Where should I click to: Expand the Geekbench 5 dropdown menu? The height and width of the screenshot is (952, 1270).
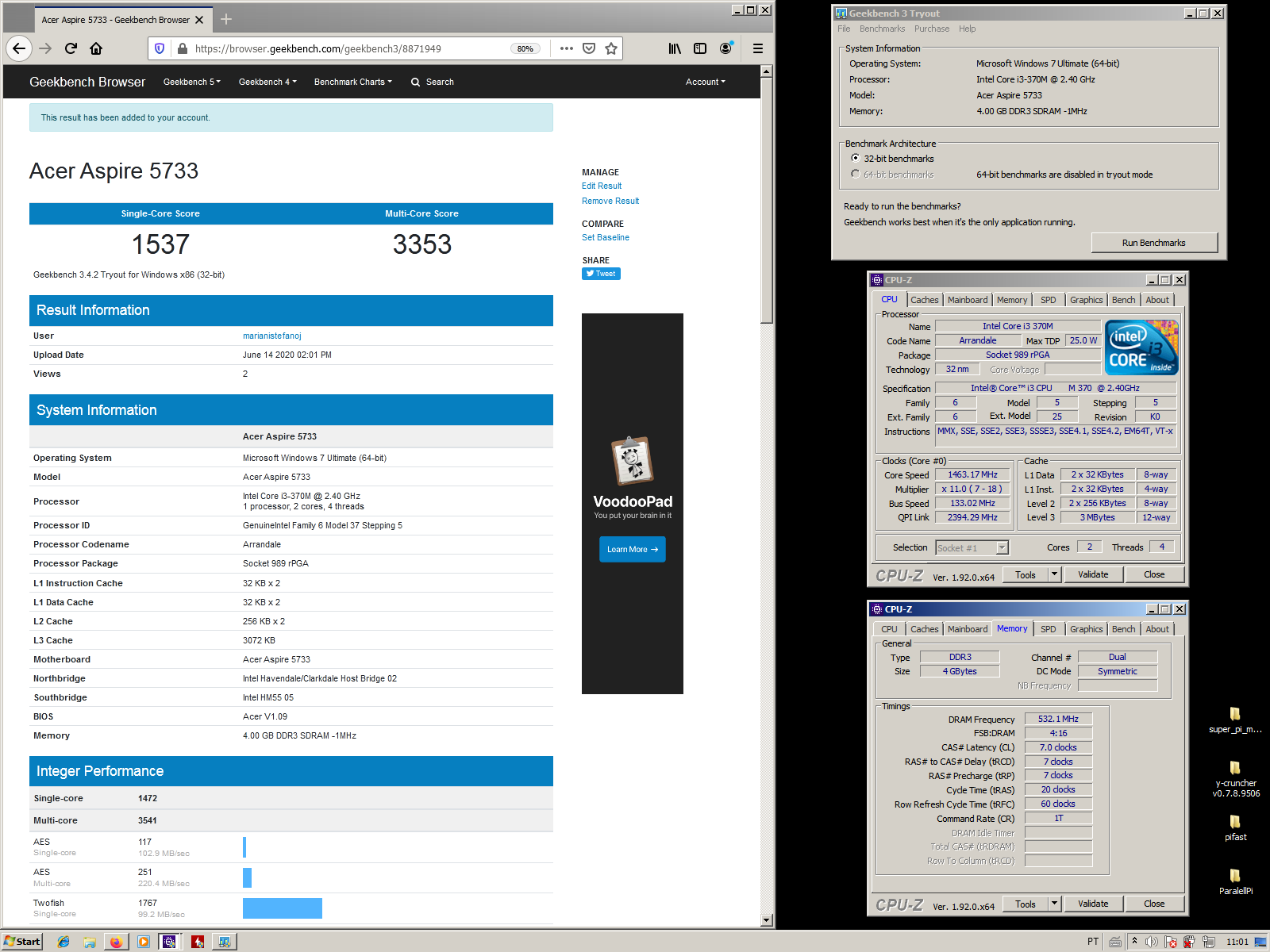tap(192, 82)
